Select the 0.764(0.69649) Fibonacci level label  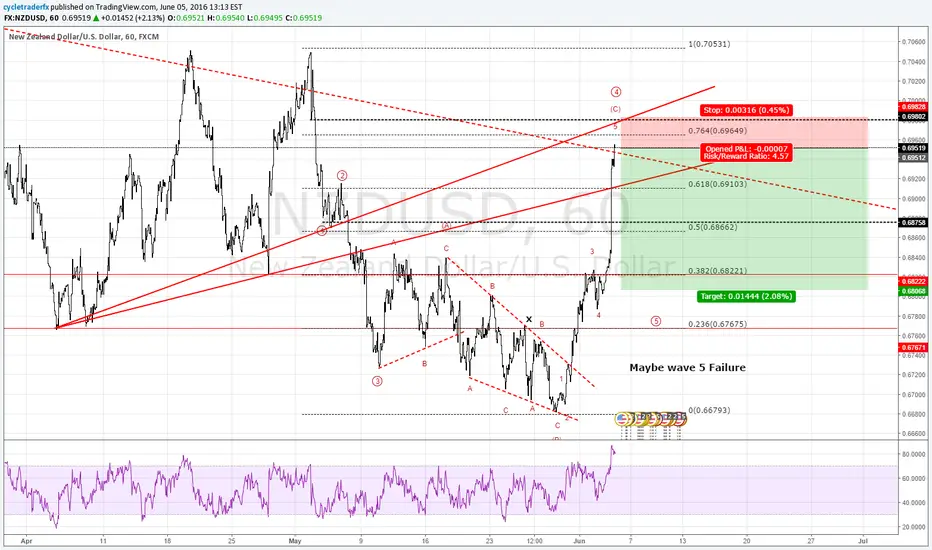pos(717,131)
